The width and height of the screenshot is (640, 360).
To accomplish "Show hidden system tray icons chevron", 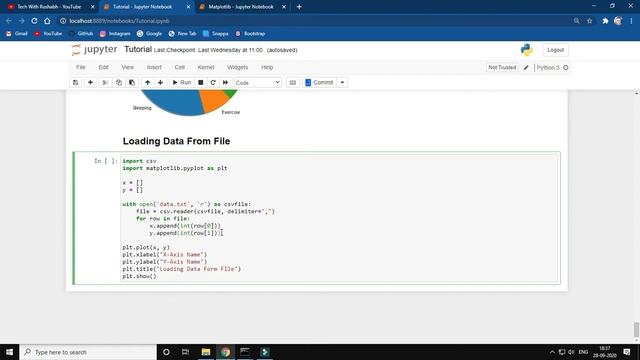I will click(552, 352).
